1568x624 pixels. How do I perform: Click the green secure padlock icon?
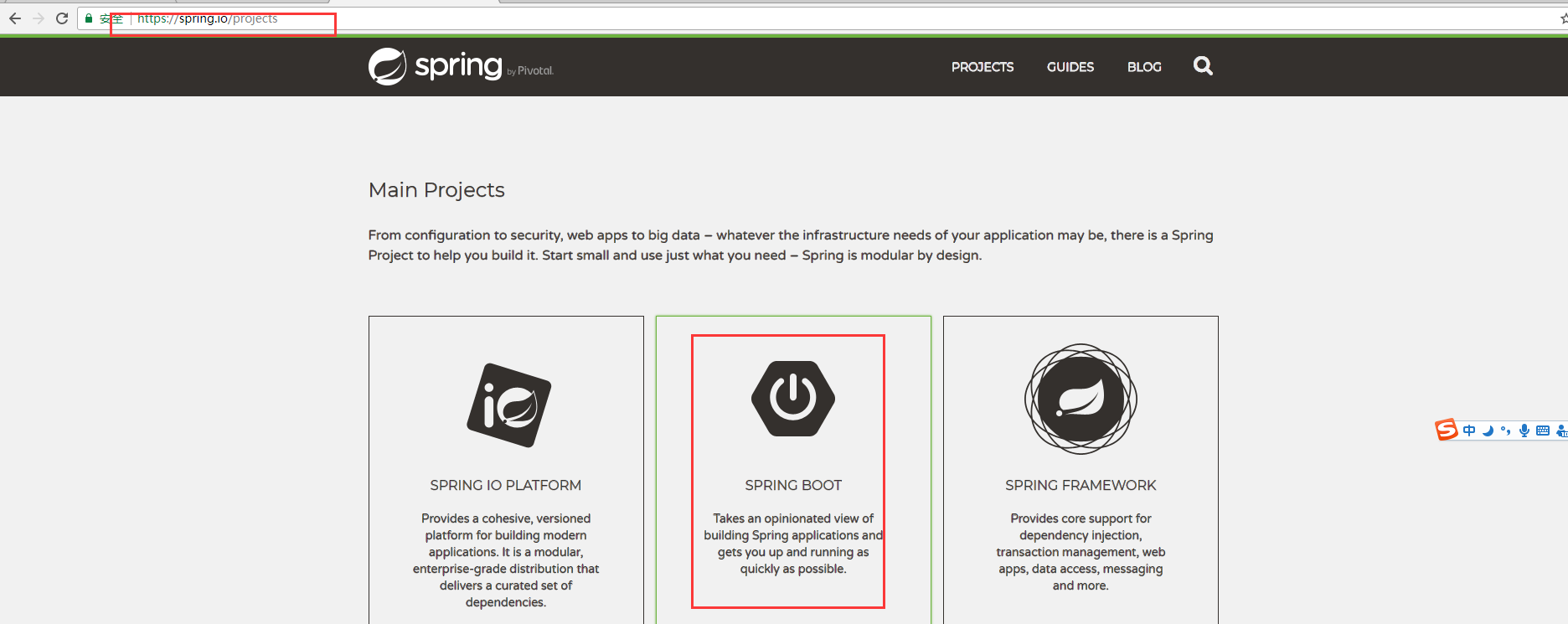pos(89,18)
